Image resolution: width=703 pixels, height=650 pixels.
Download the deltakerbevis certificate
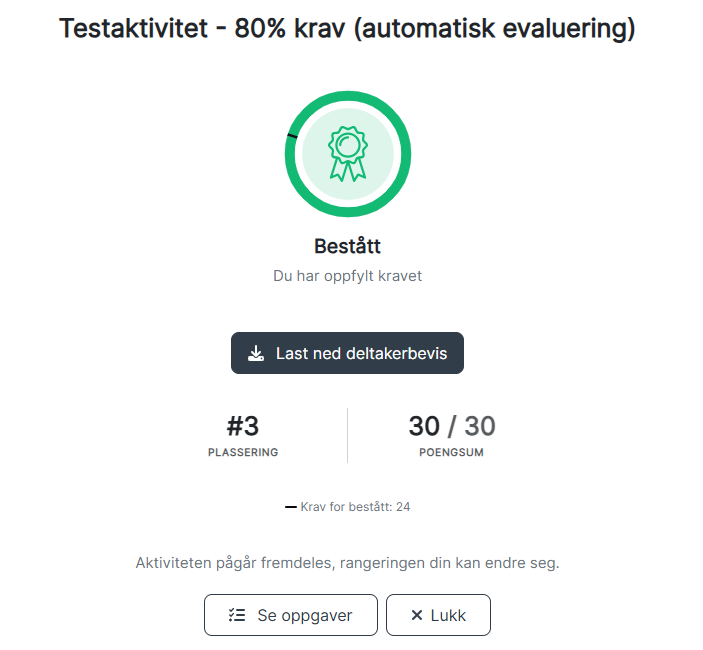[x=347, y=353]
